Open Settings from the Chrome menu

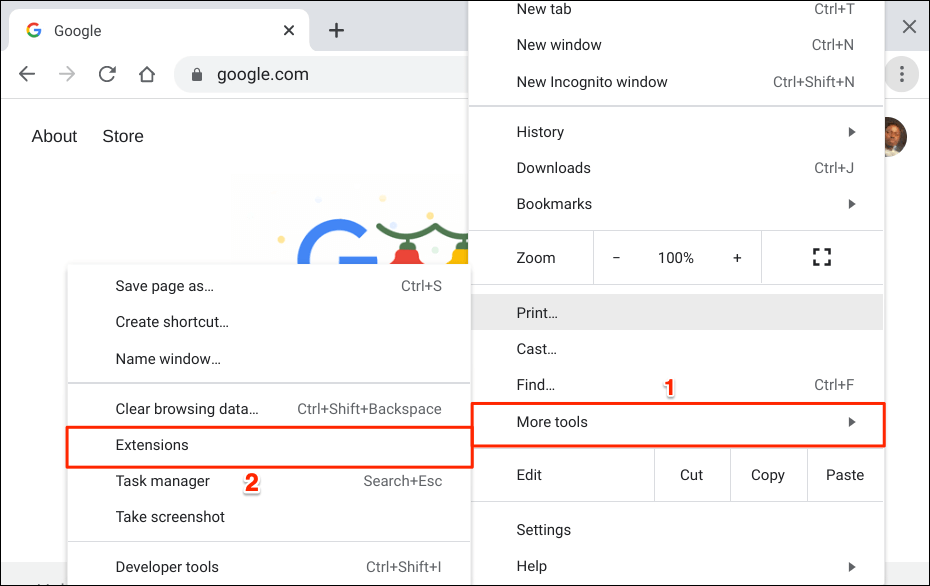(544, 530)
